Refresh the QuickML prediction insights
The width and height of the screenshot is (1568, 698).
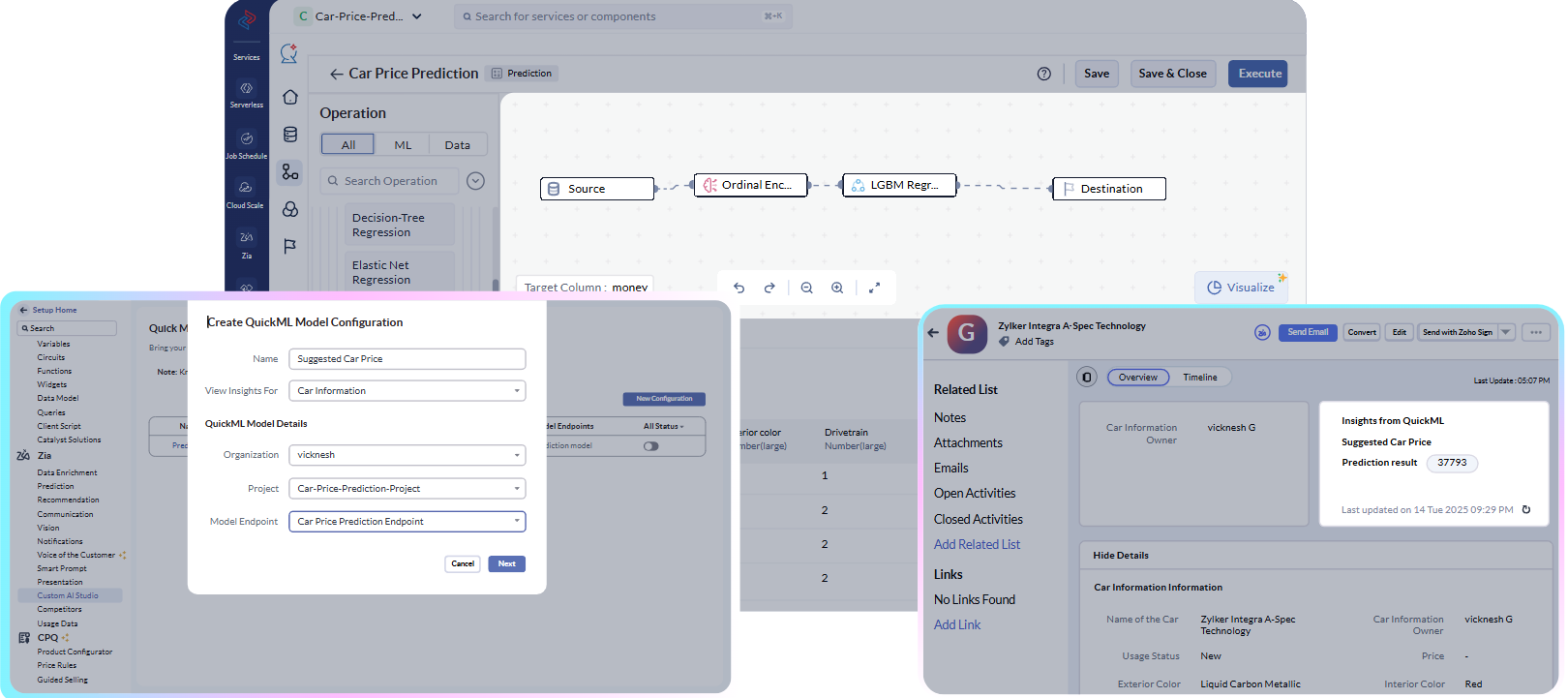pos(1526,509)
